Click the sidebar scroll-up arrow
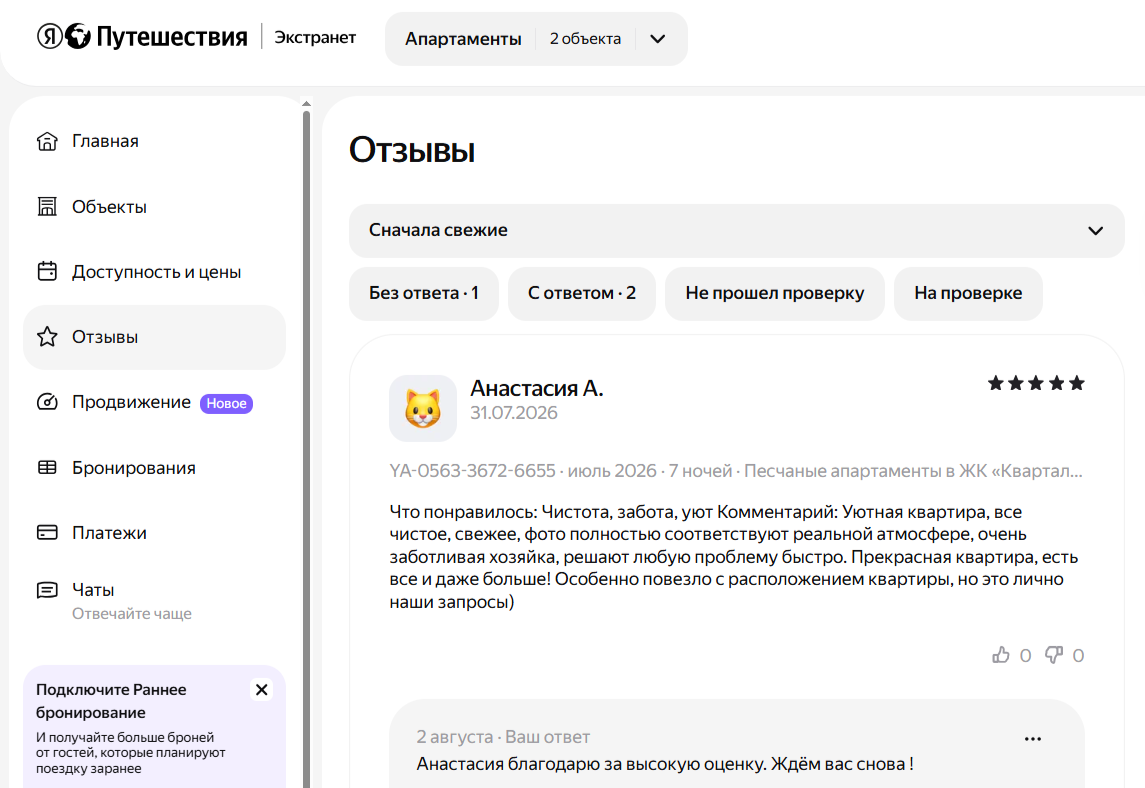Viewport: 1145px width, 788px height. pos(307,104)
